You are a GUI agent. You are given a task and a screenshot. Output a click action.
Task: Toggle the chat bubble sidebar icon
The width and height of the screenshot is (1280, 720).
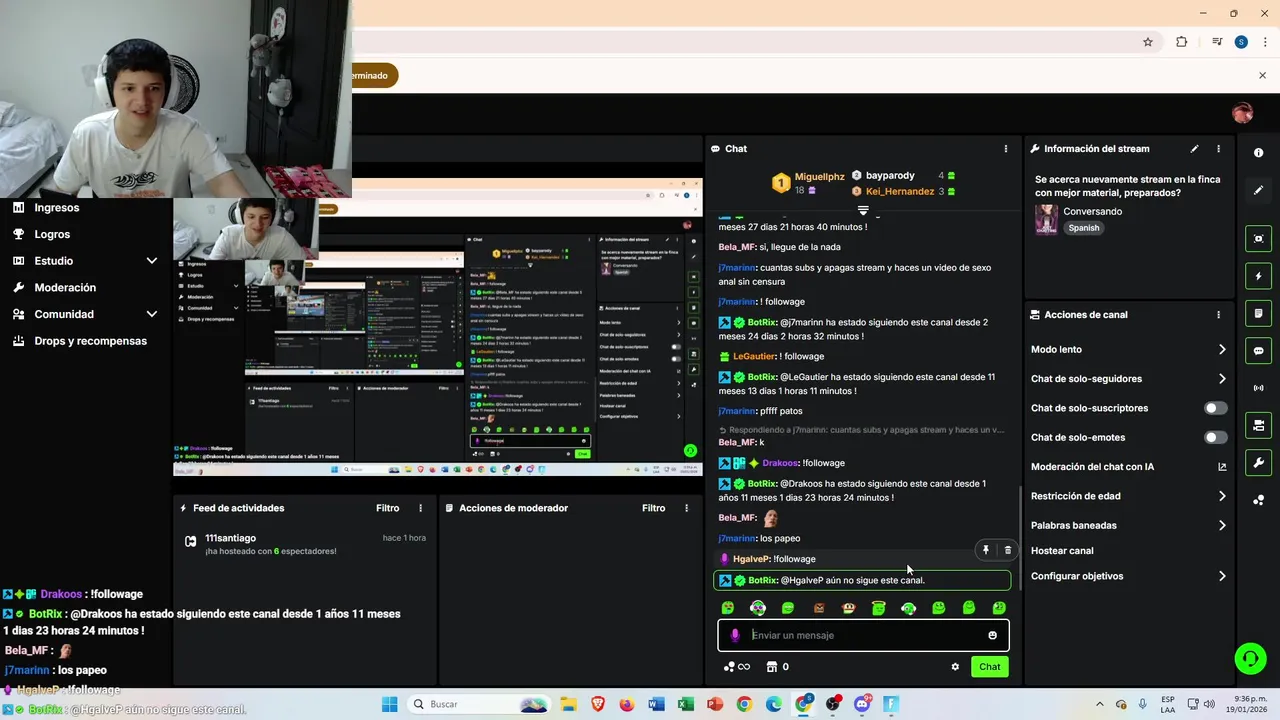pos(1258,351)
